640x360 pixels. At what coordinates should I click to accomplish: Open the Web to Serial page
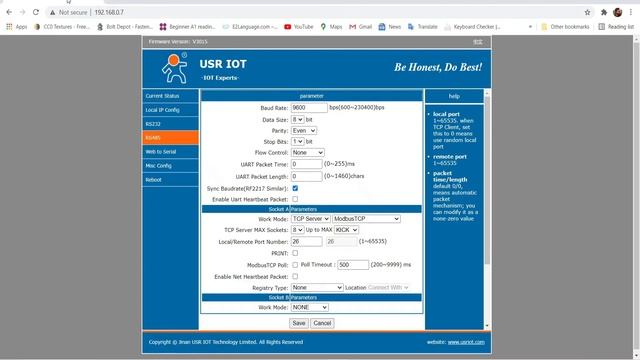coord(171,152)
